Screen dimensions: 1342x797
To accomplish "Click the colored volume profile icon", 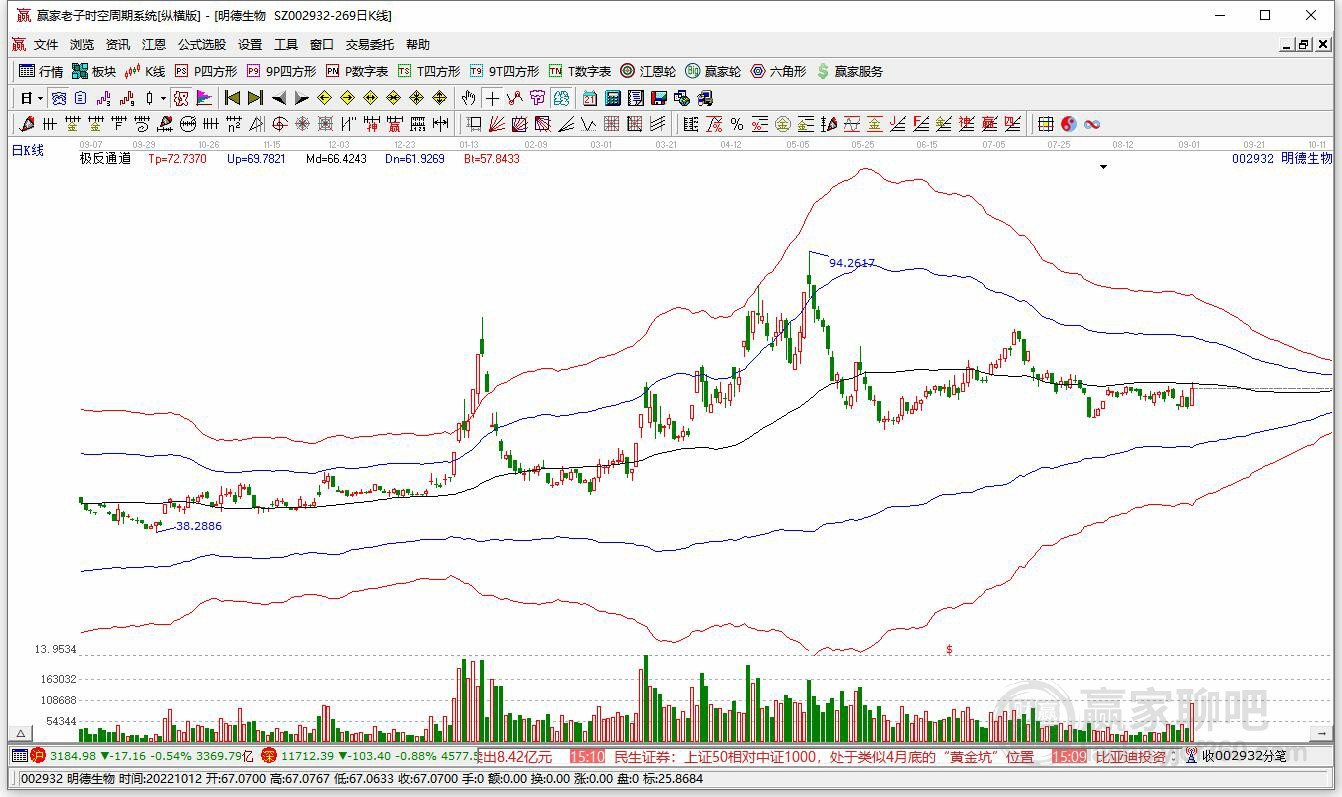I will (x=205, y=98).
